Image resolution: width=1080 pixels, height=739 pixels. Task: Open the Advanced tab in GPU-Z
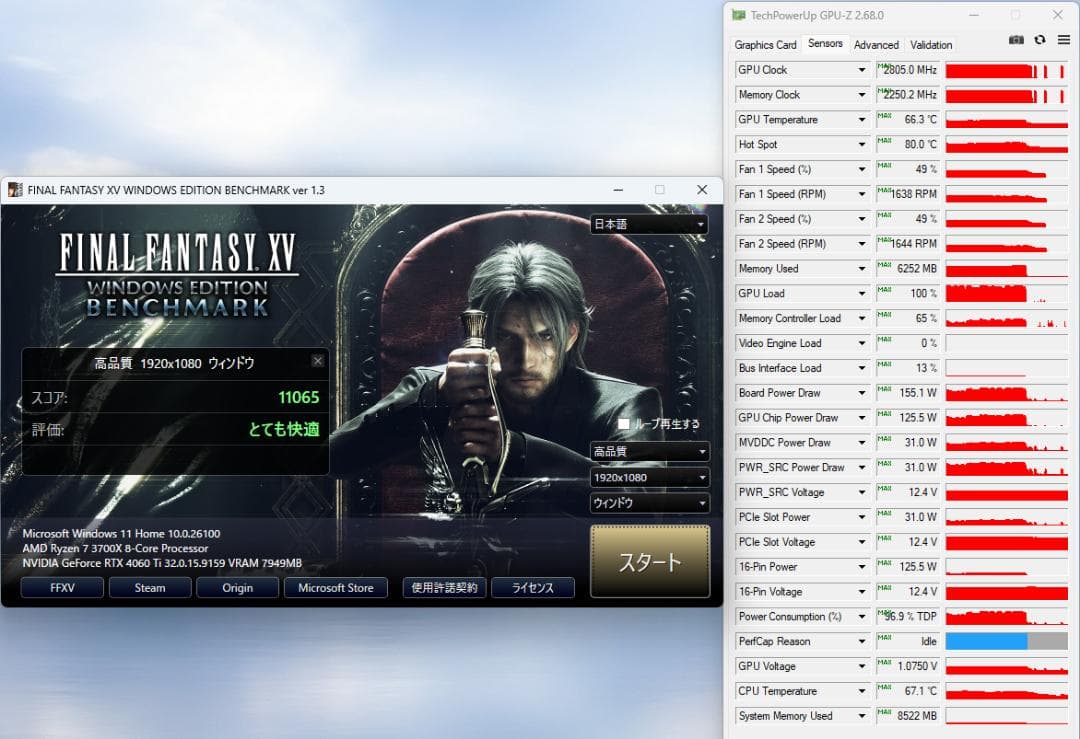tap(876, 45)
